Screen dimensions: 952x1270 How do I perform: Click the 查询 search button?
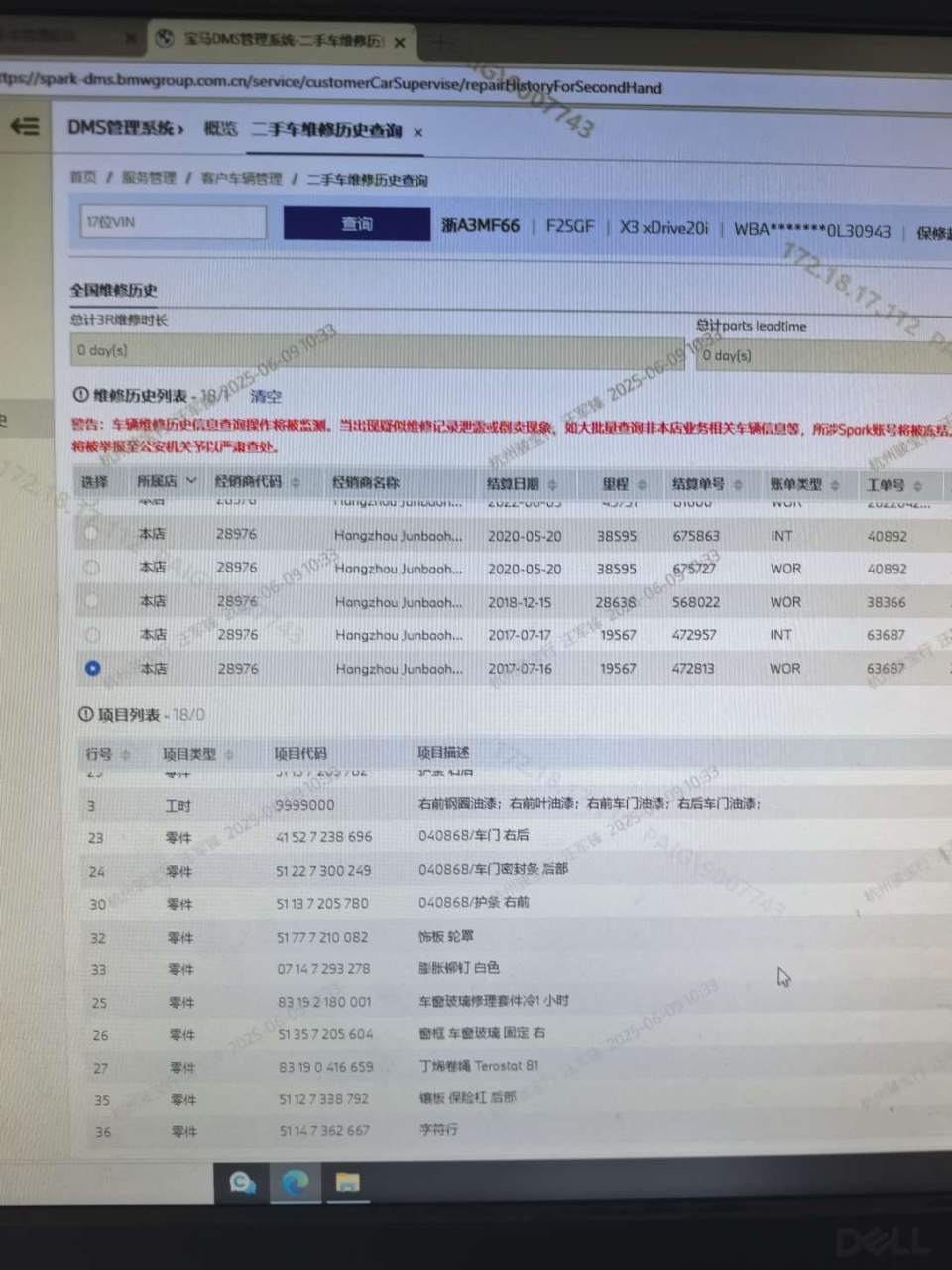point(357,223)
